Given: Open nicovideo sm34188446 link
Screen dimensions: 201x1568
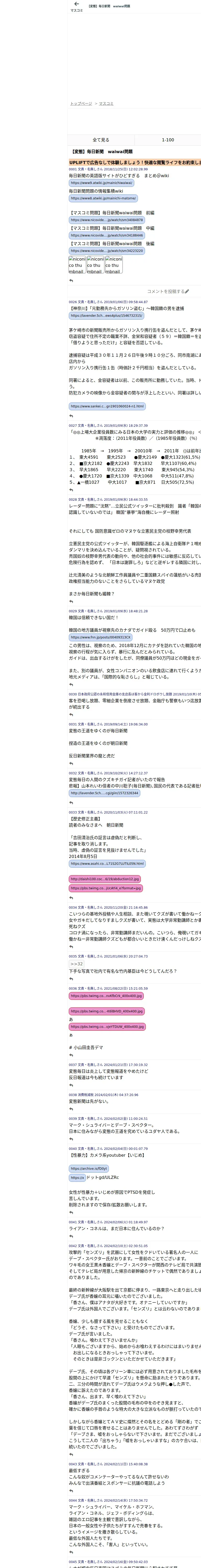Looking at the screenshot, I should (x=107, y=235).
